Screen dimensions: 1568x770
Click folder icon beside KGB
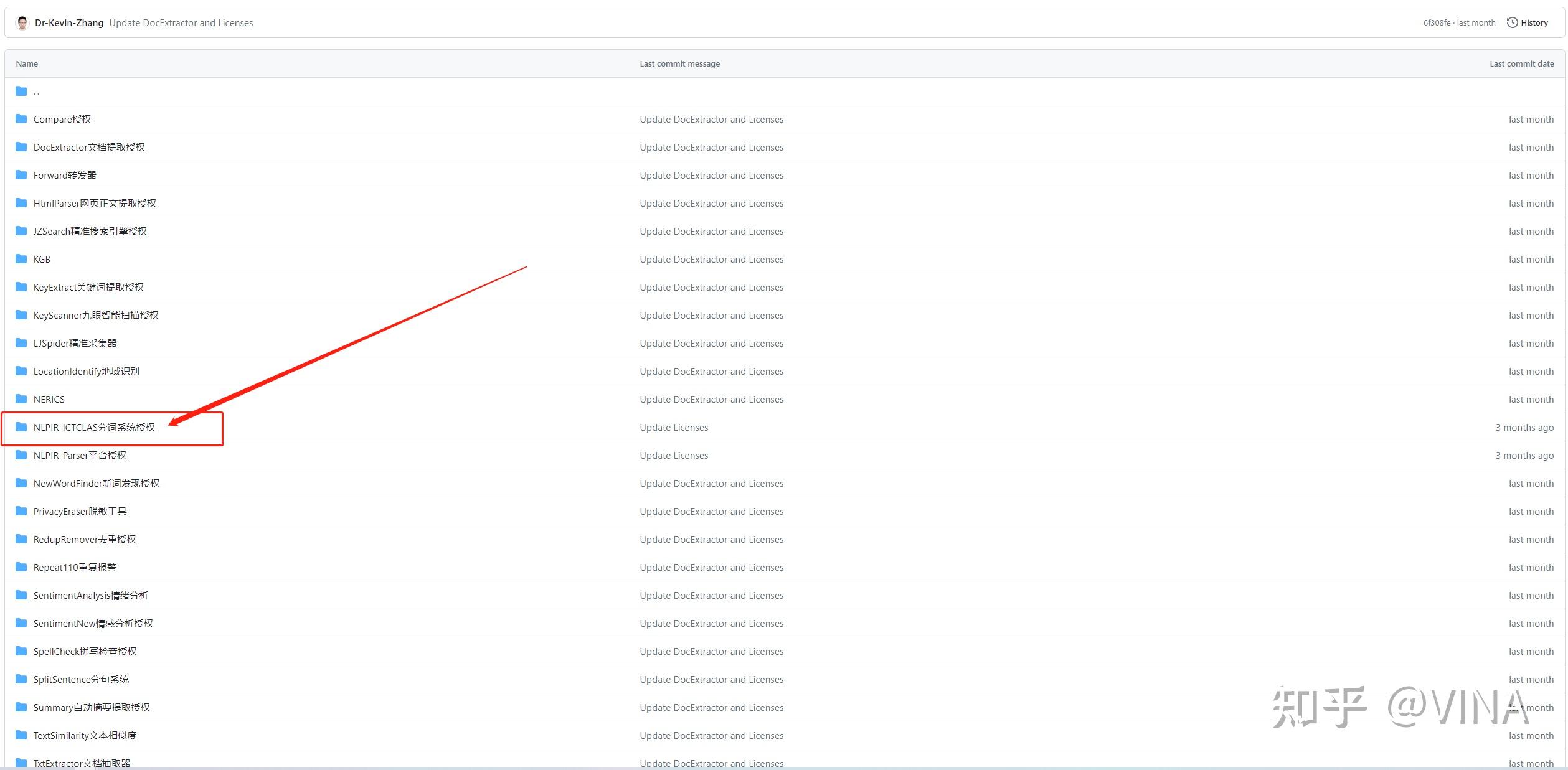21,259
